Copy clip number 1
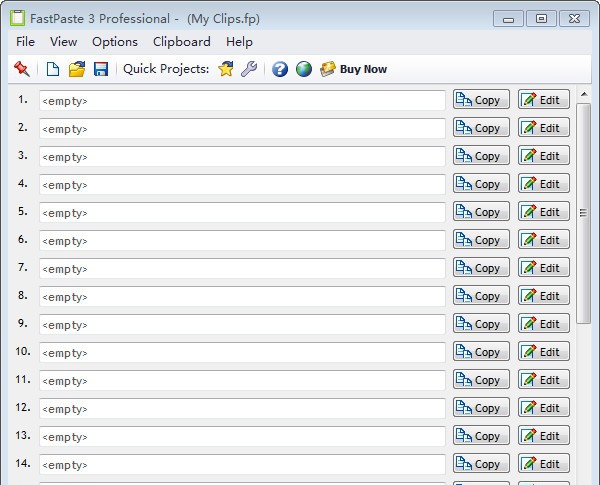This screenshot has width=600, height=485. (481, 100)
